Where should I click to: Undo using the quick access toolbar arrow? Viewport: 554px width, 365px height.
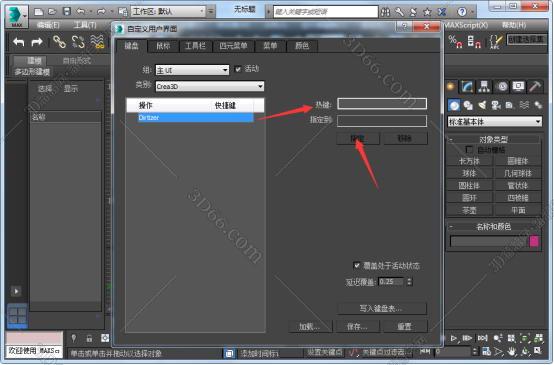81,12
